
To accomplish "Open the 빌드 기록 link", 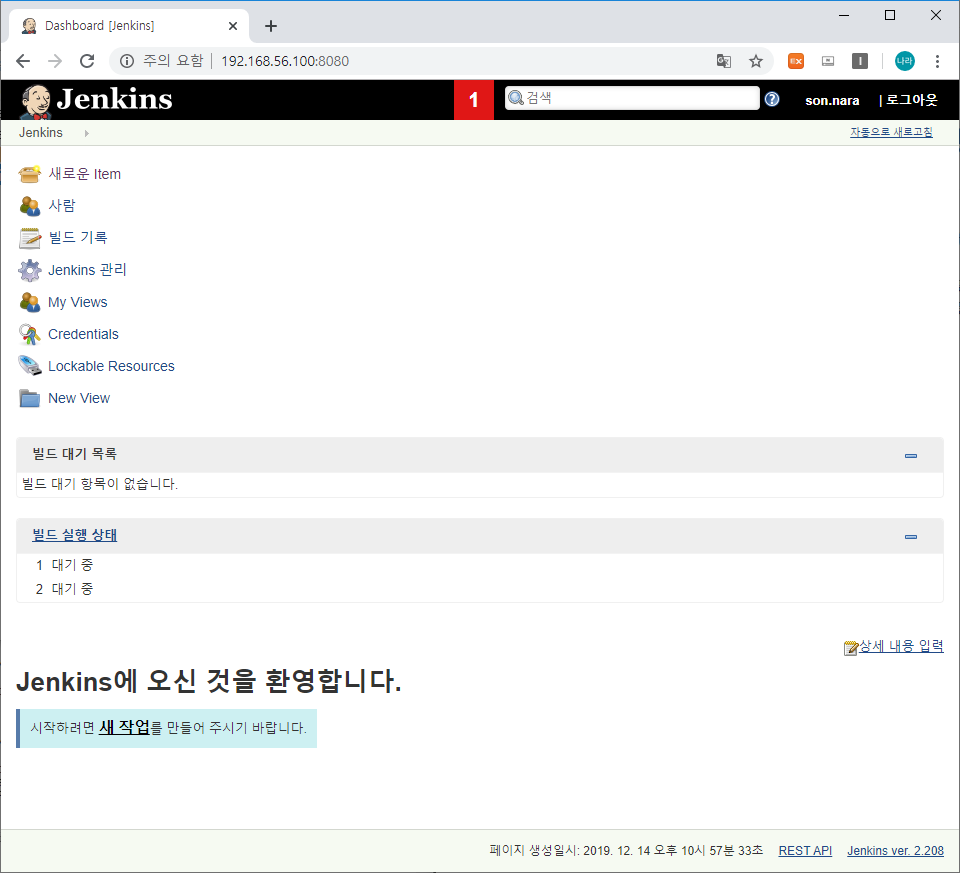I will coord(78,238).
